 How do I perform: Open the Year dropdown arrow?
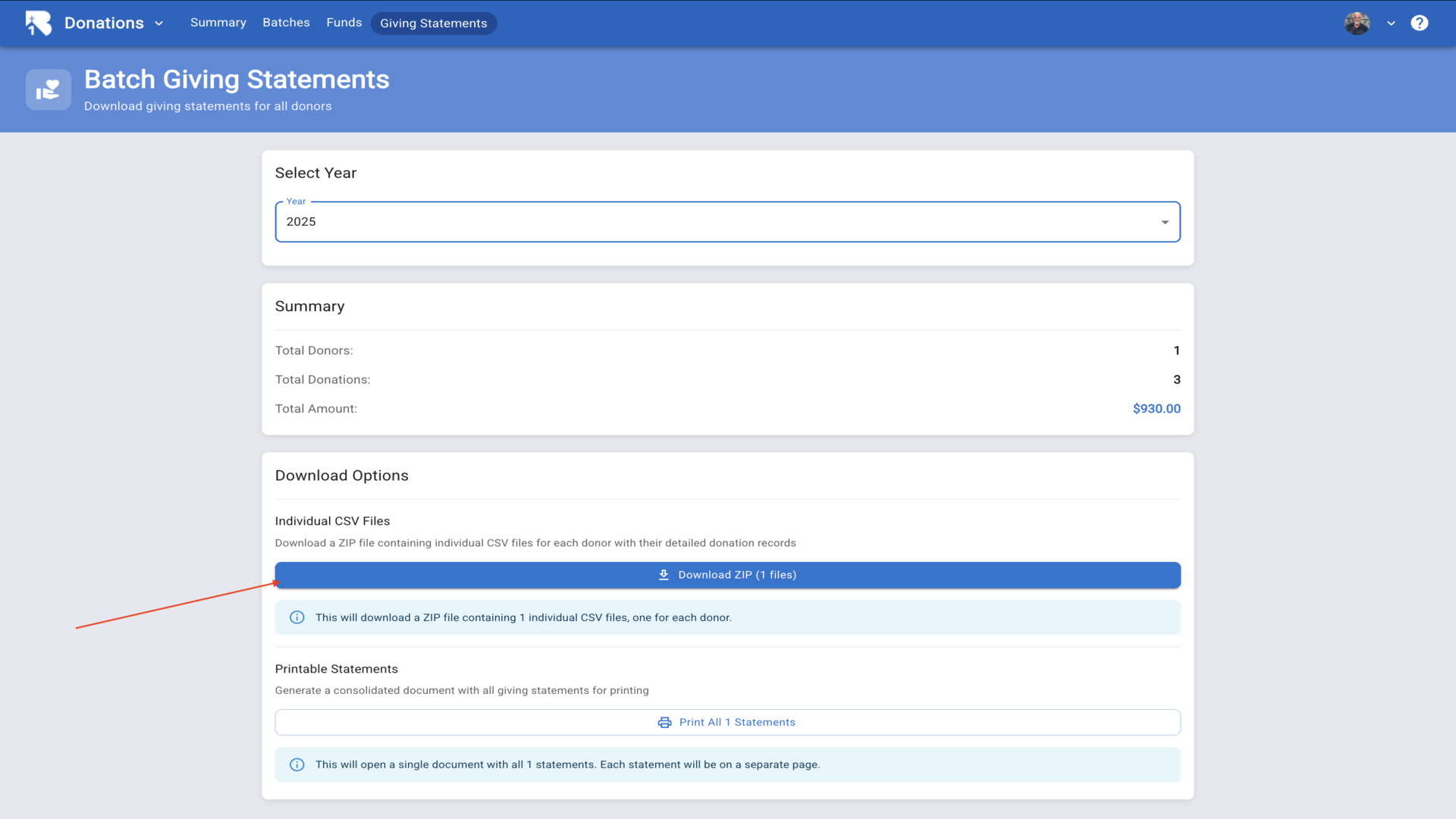[1165, 222]
